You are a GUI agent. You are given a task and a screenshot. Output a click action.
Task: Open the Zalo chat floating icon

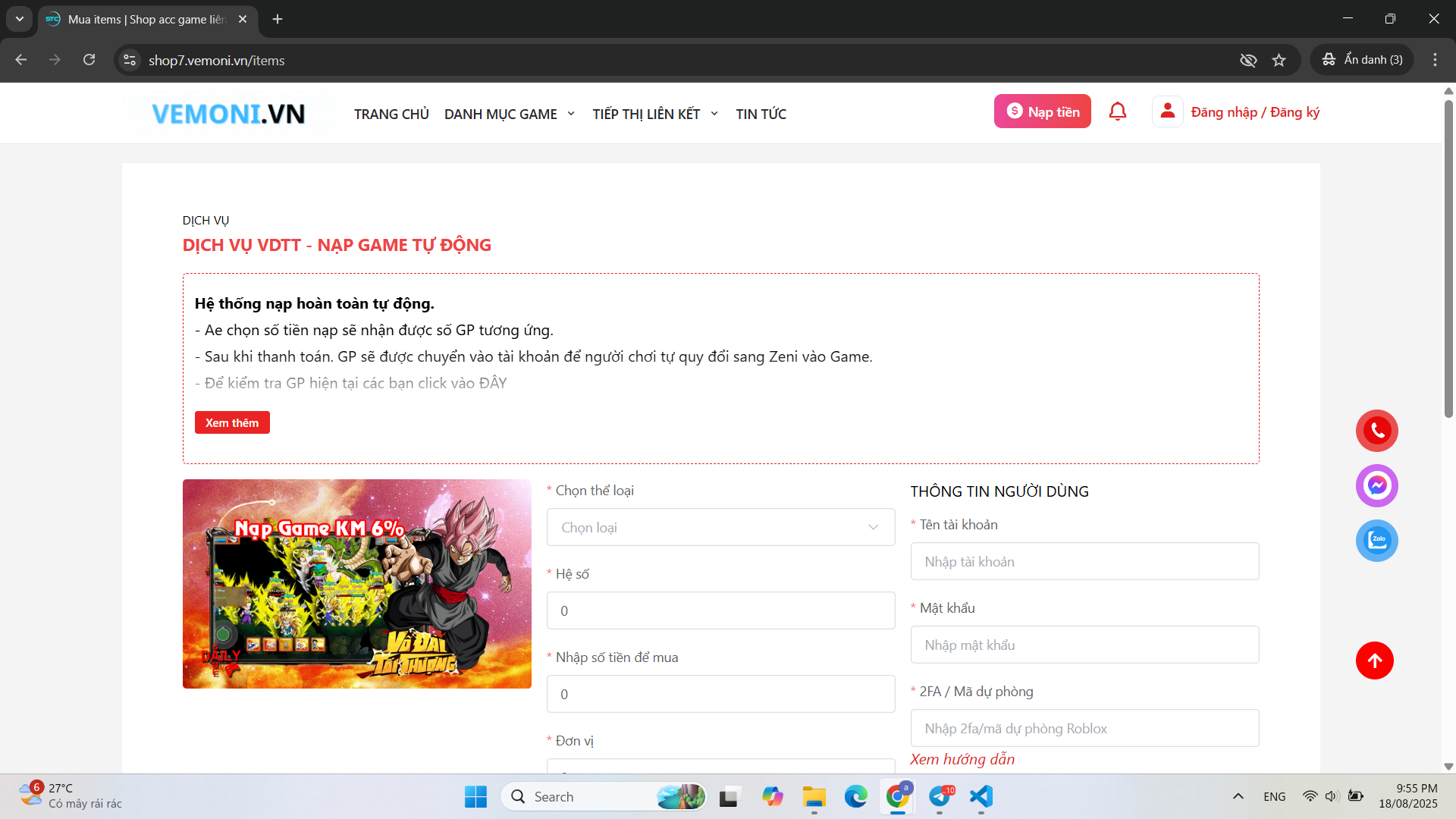tap(1376, 541)
